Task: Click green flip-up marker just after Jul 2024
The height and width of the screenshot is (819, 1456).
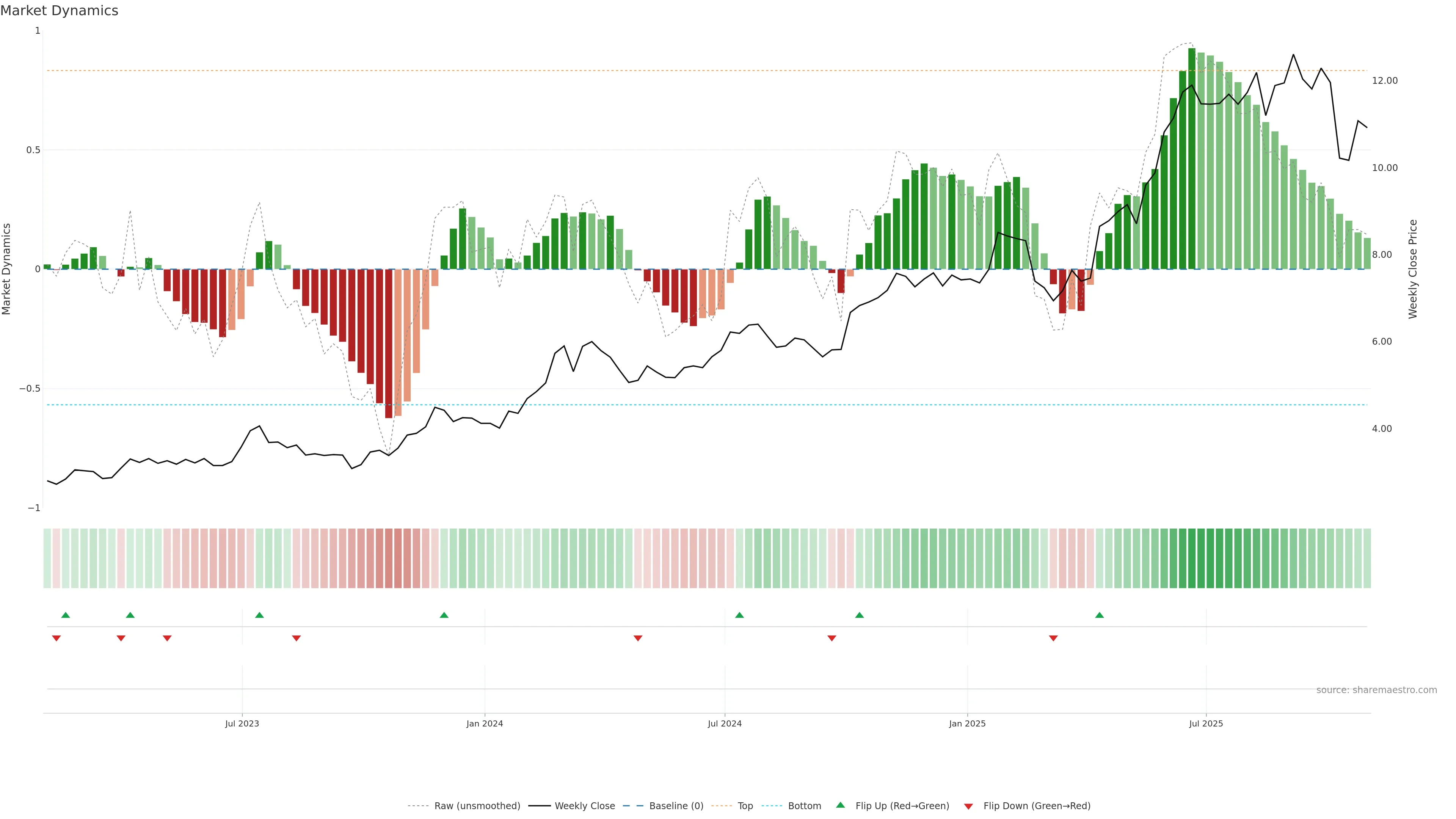Action: tap(739, 615)
